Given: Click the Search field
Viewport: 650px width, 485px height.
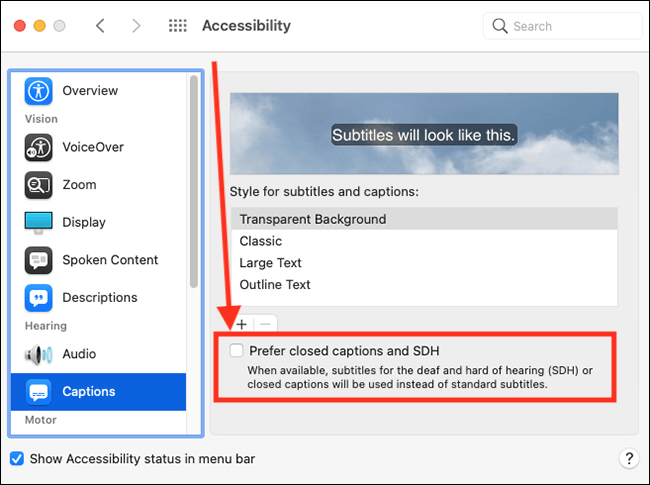Looking at the screenshot, I should click(563, 26).
